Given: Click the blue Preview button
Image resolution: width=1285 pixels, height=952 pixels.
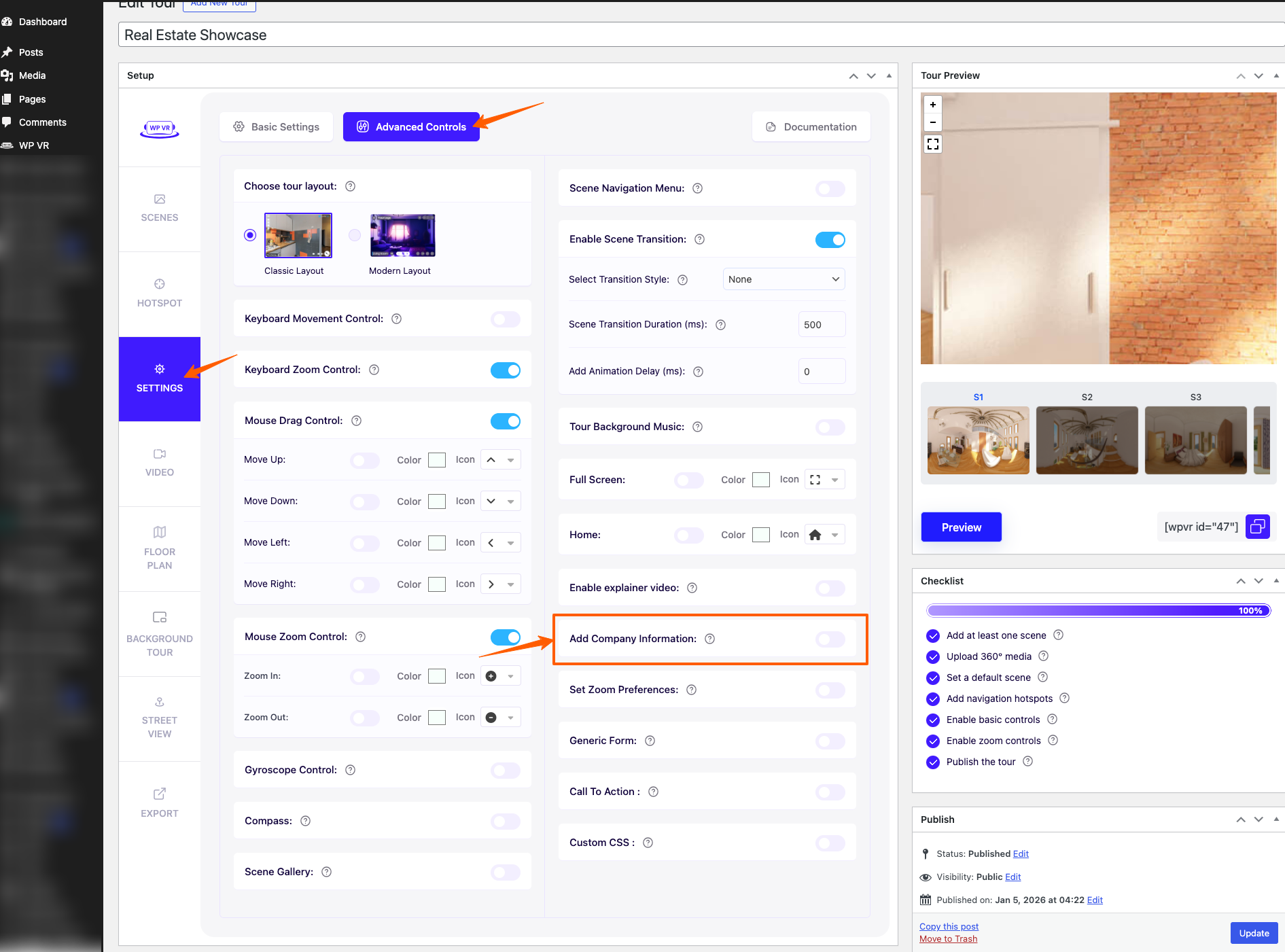Looking at the screenshot, I should point(961,527).
